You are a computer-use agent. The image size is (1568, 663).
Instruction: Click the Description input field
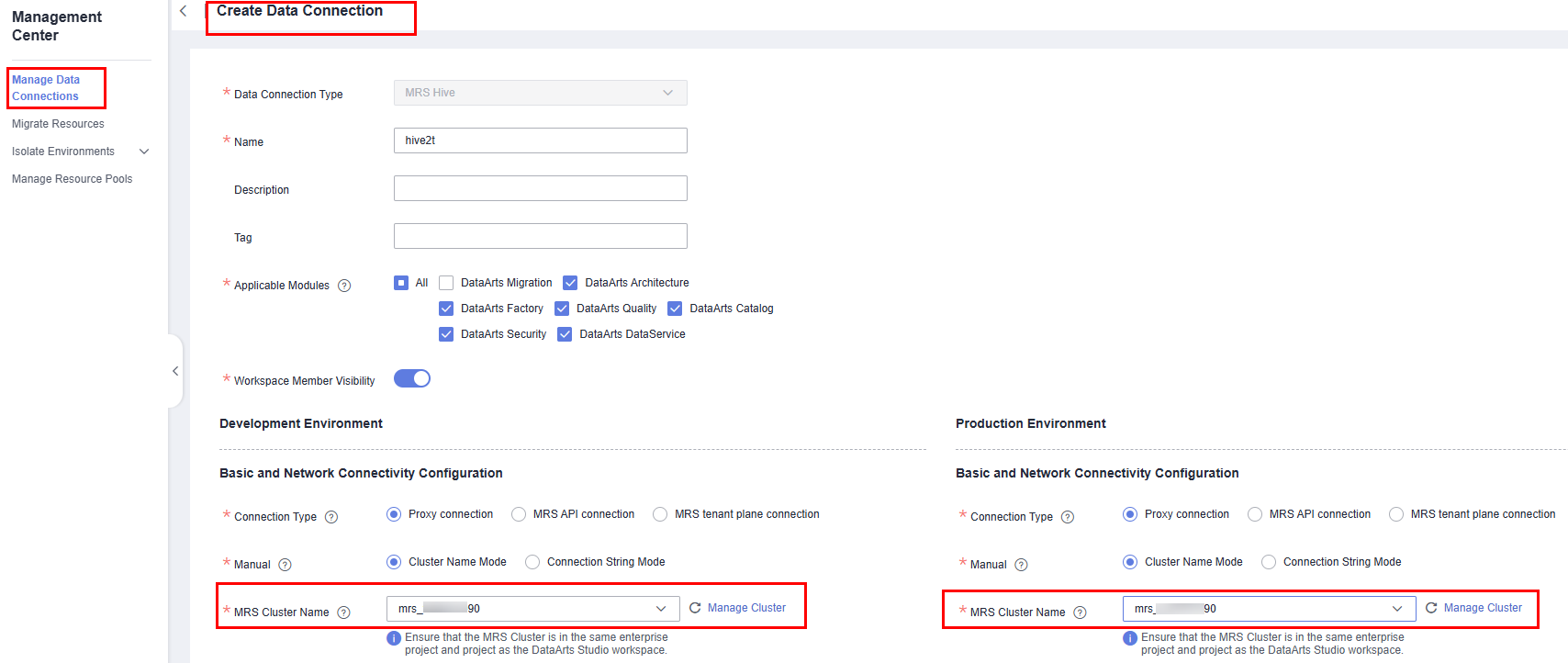tap(541, 188)
